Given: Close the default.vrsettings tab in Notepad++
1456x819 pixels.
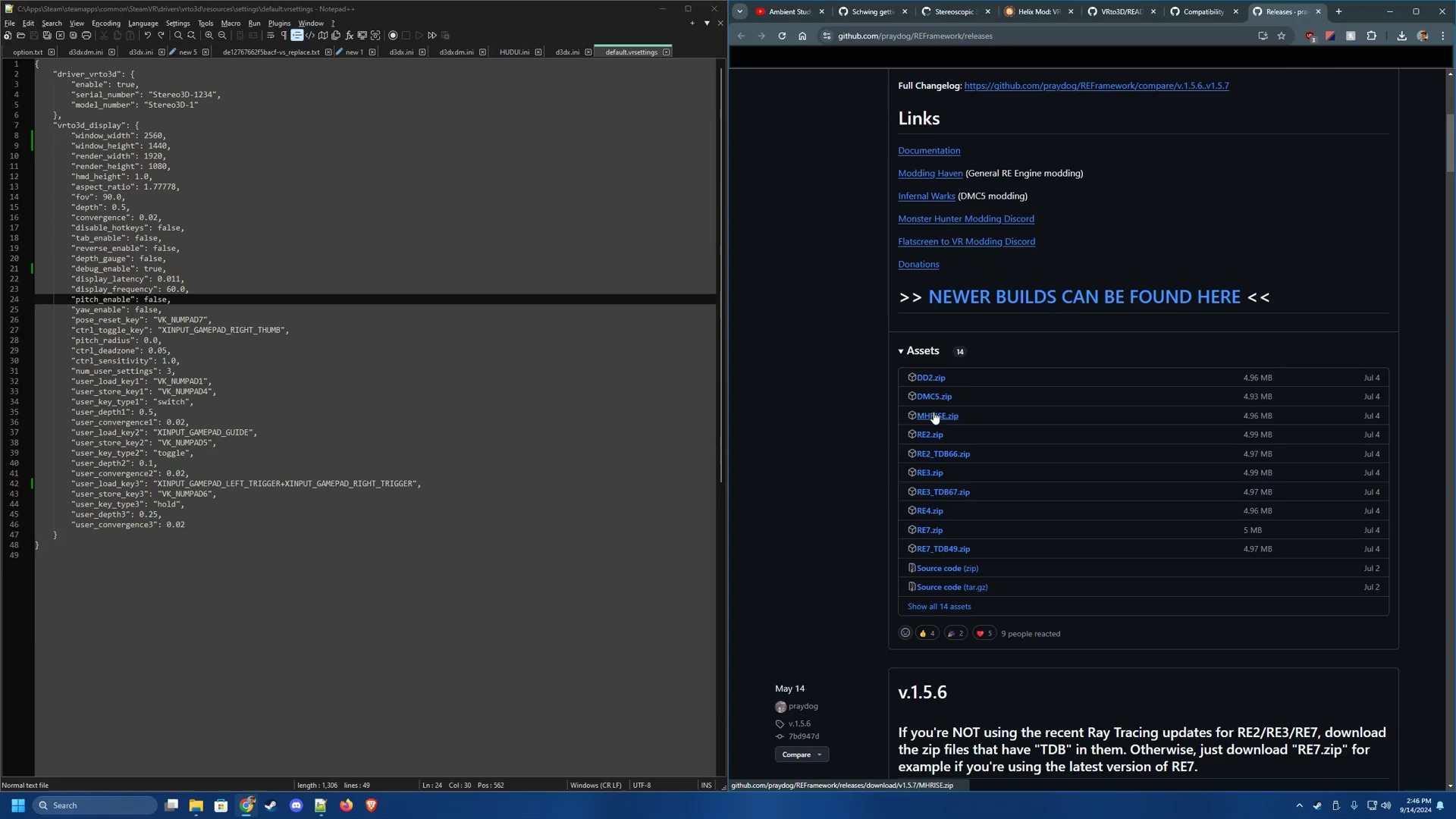Looking at the screenshot, I should point(667,52).
